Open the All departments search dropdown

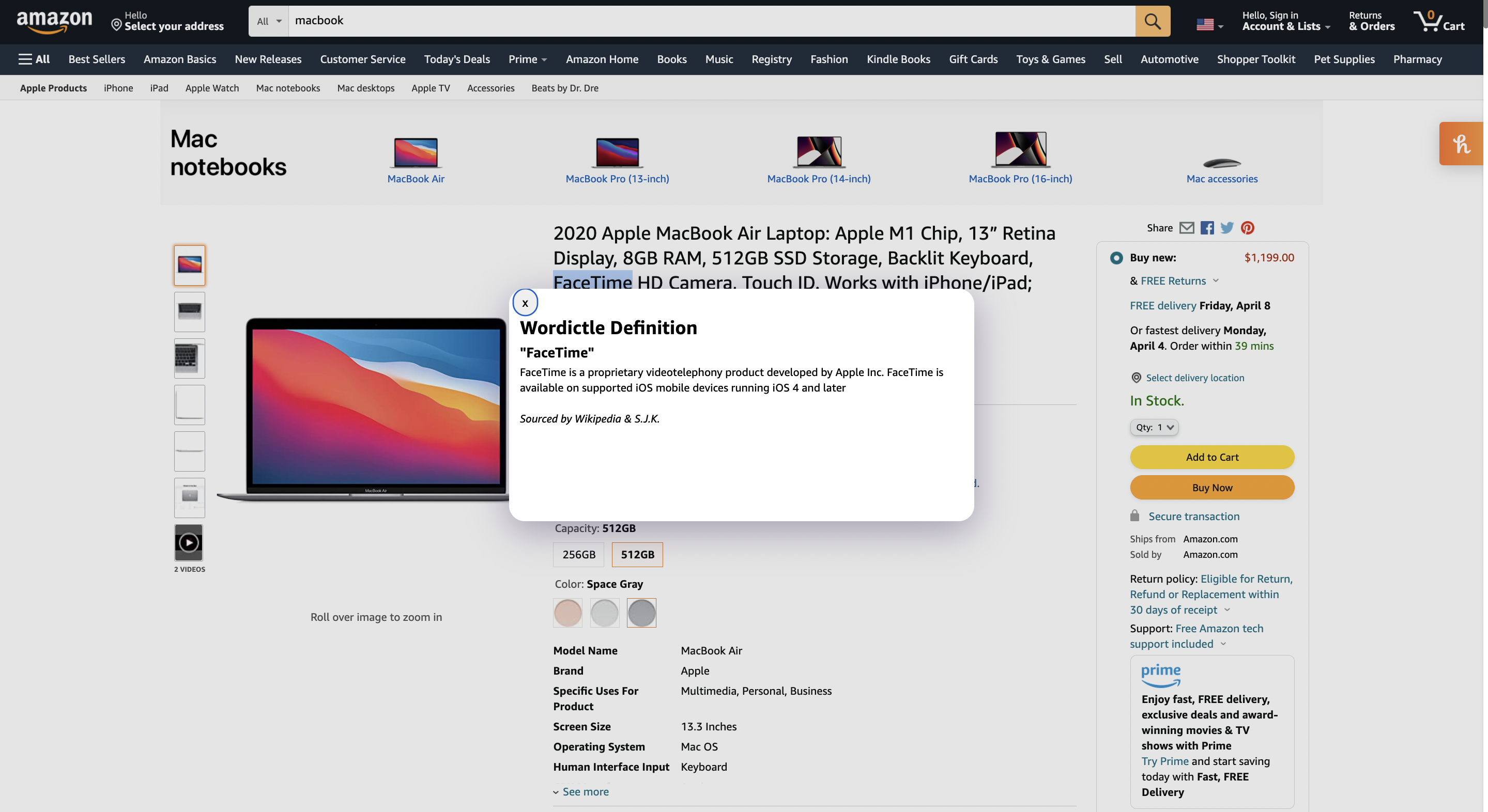(269, 21)
